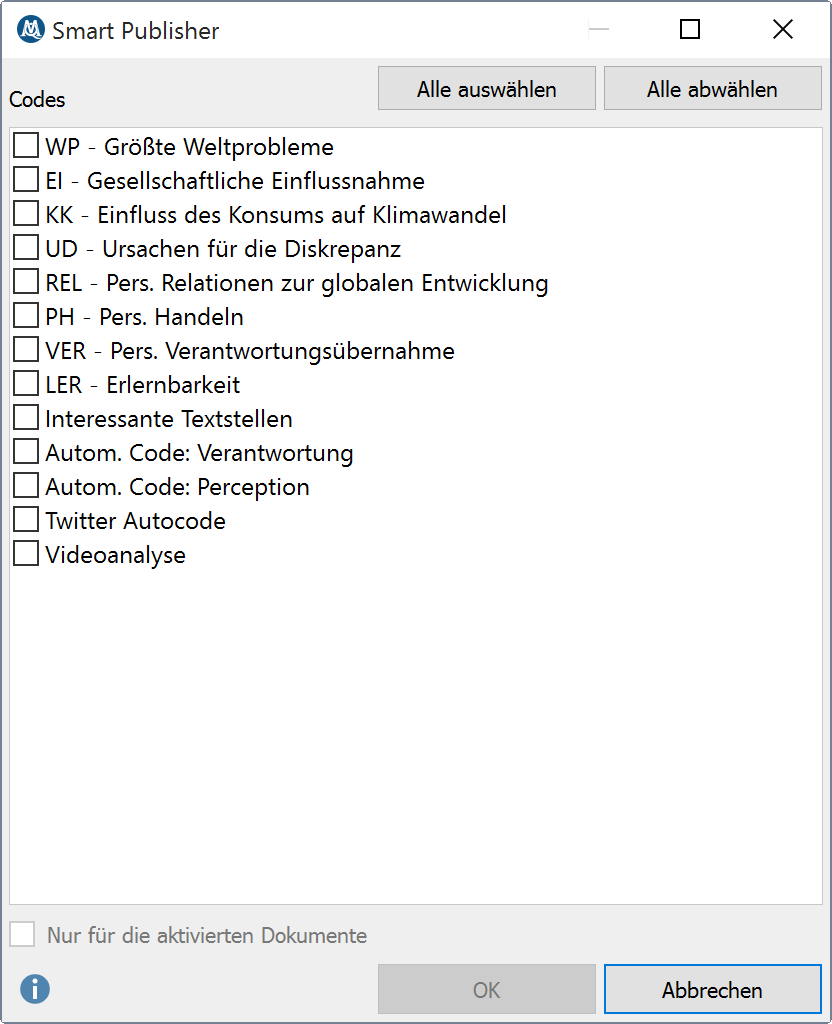This screenshot has height=1024, width=832.
Task: Select the Autom. Code: Verantwortung checkbox
Action: point(26,451)
